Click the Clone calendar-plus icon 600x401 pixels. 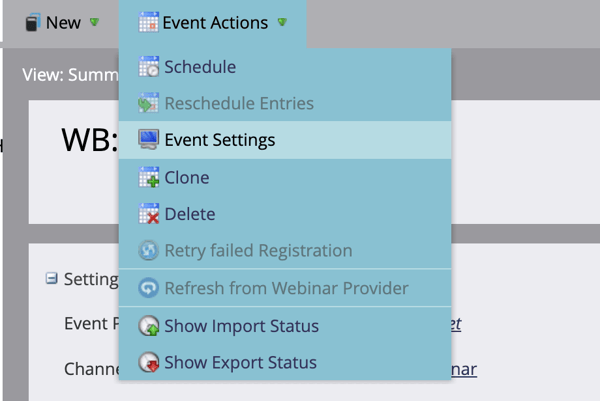(148, 177)
